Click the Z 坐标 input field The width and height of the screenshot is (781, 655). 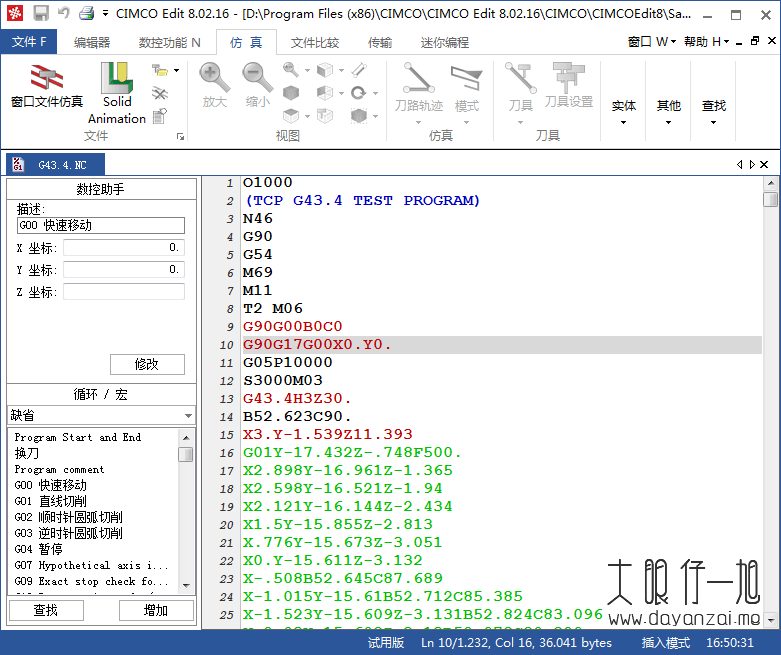tap(124, 291)
